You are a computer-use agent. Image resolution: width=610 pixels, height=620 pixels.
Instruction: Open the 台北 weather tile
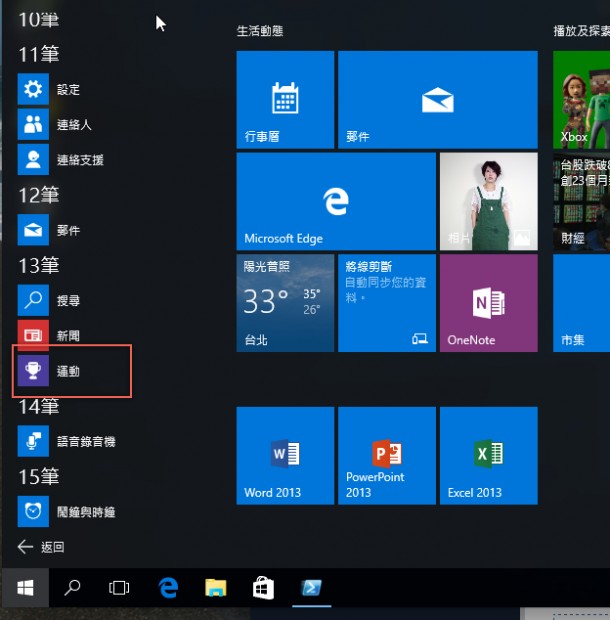click(x=285, y=303)
